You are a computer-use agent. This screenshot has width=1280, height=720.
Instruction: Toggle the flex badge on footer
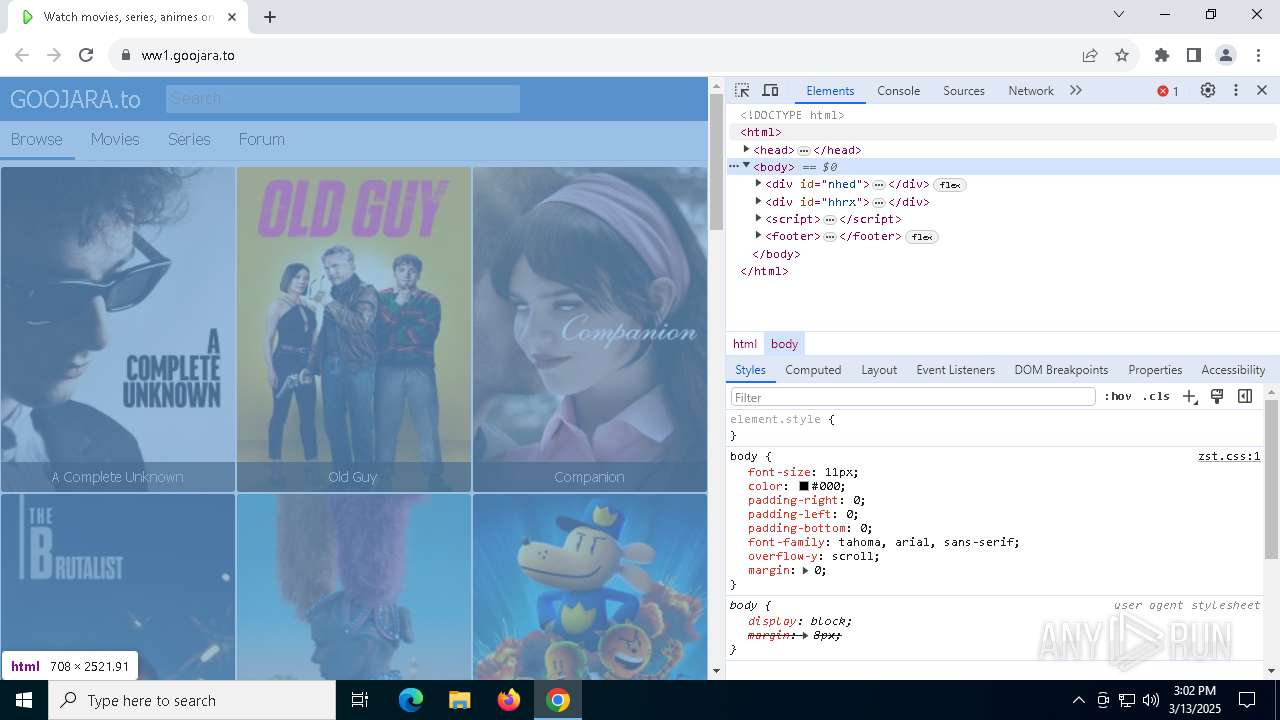(x=922, y=237)
